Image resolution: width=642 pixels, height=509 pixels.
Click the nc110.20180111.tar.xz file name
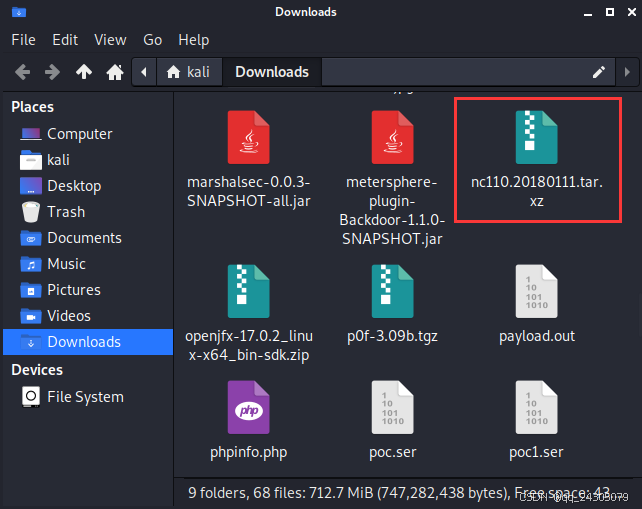click(537, 191)
